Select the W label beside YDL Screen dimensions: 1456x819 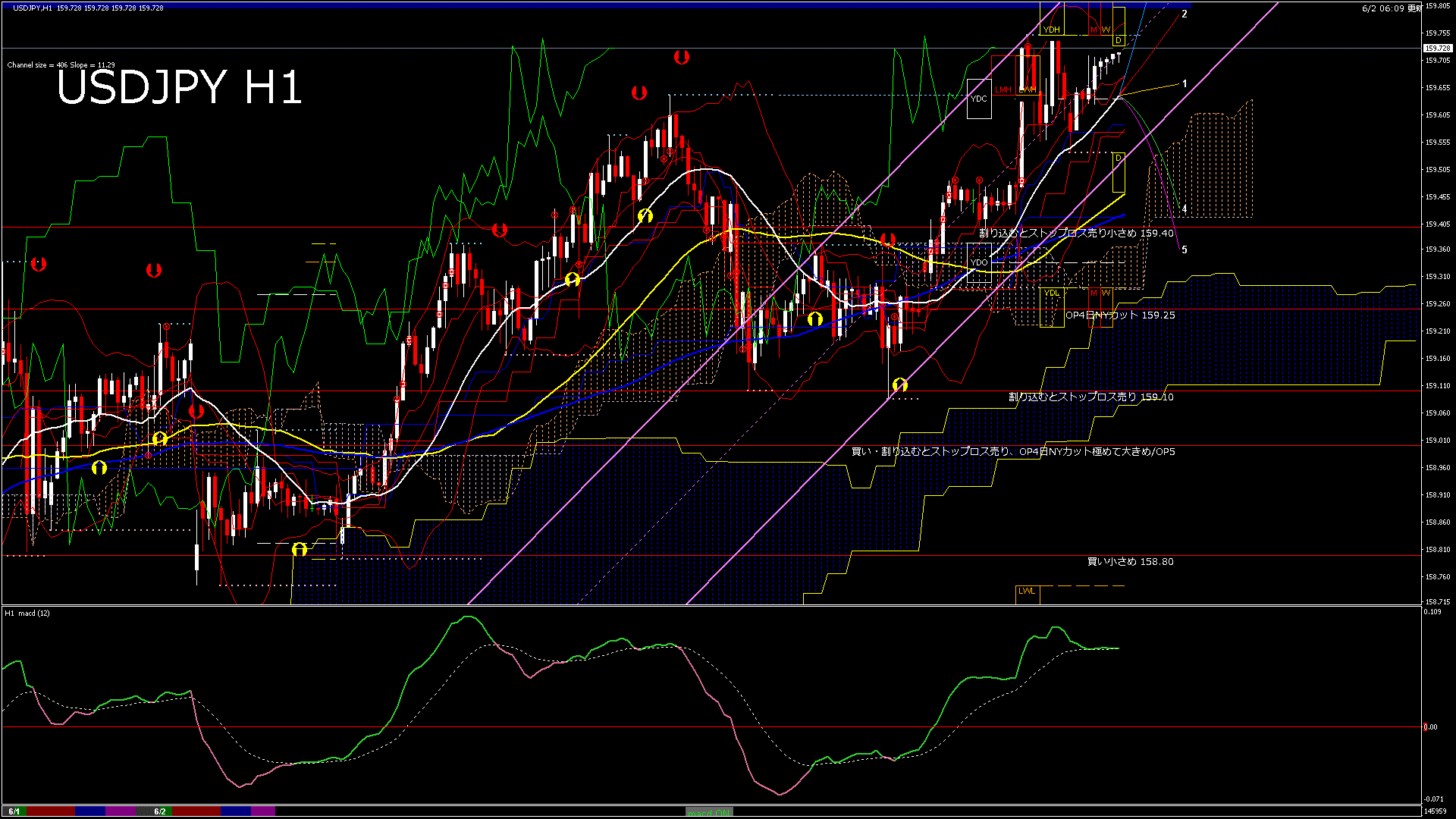tap(1106, 293)
